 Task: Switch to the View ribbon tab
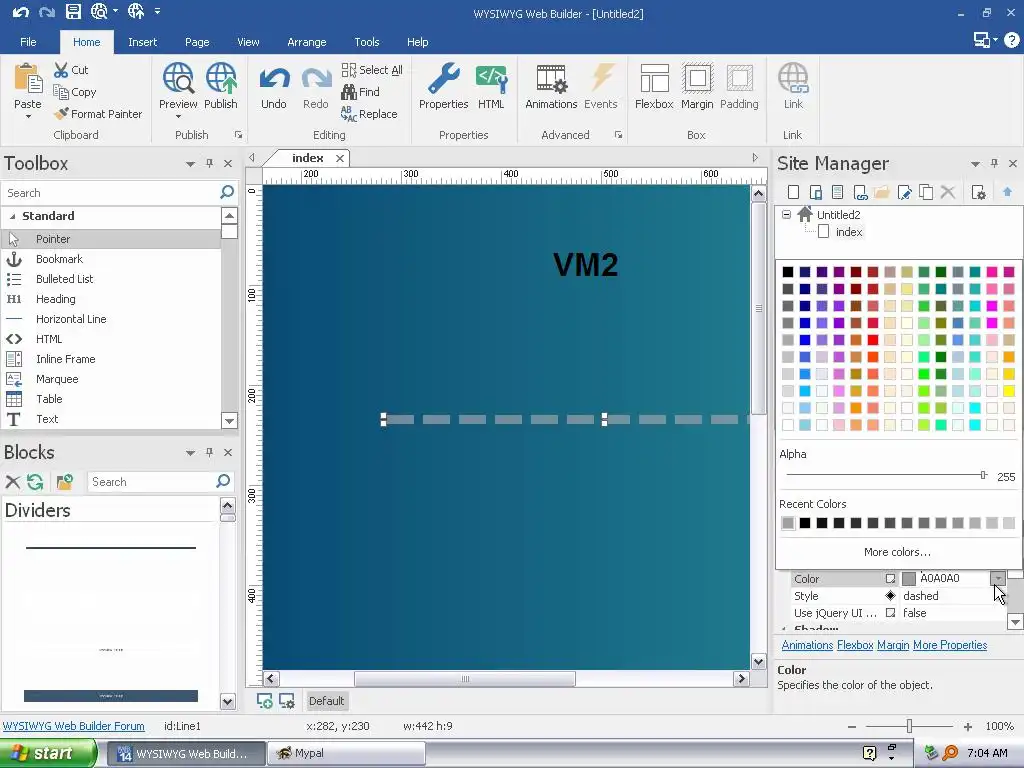pyautogui.click(x=248, y=42)
